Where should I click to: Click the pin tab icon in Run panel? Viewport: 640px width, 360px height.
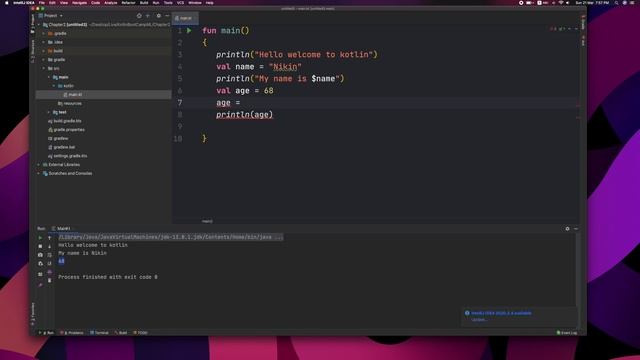coord(40,285)
